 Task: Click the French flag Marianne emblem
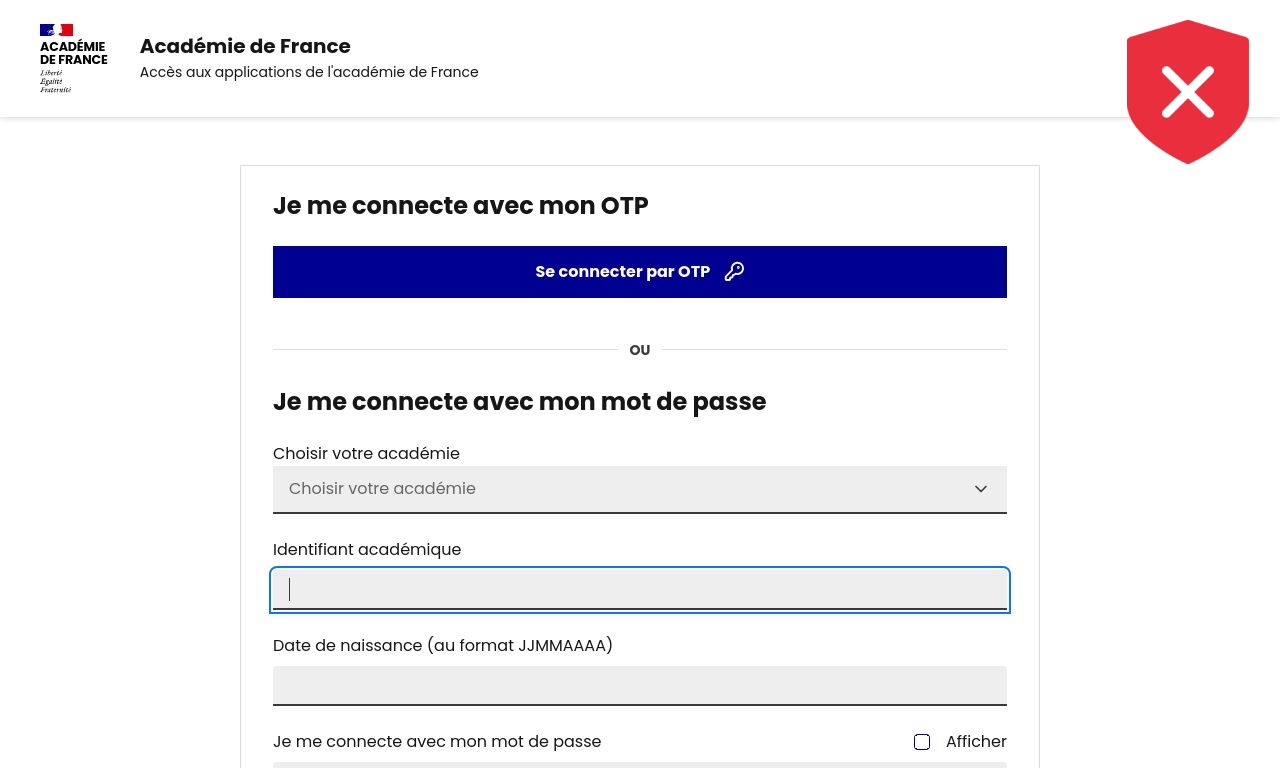[x=56, y=30]
